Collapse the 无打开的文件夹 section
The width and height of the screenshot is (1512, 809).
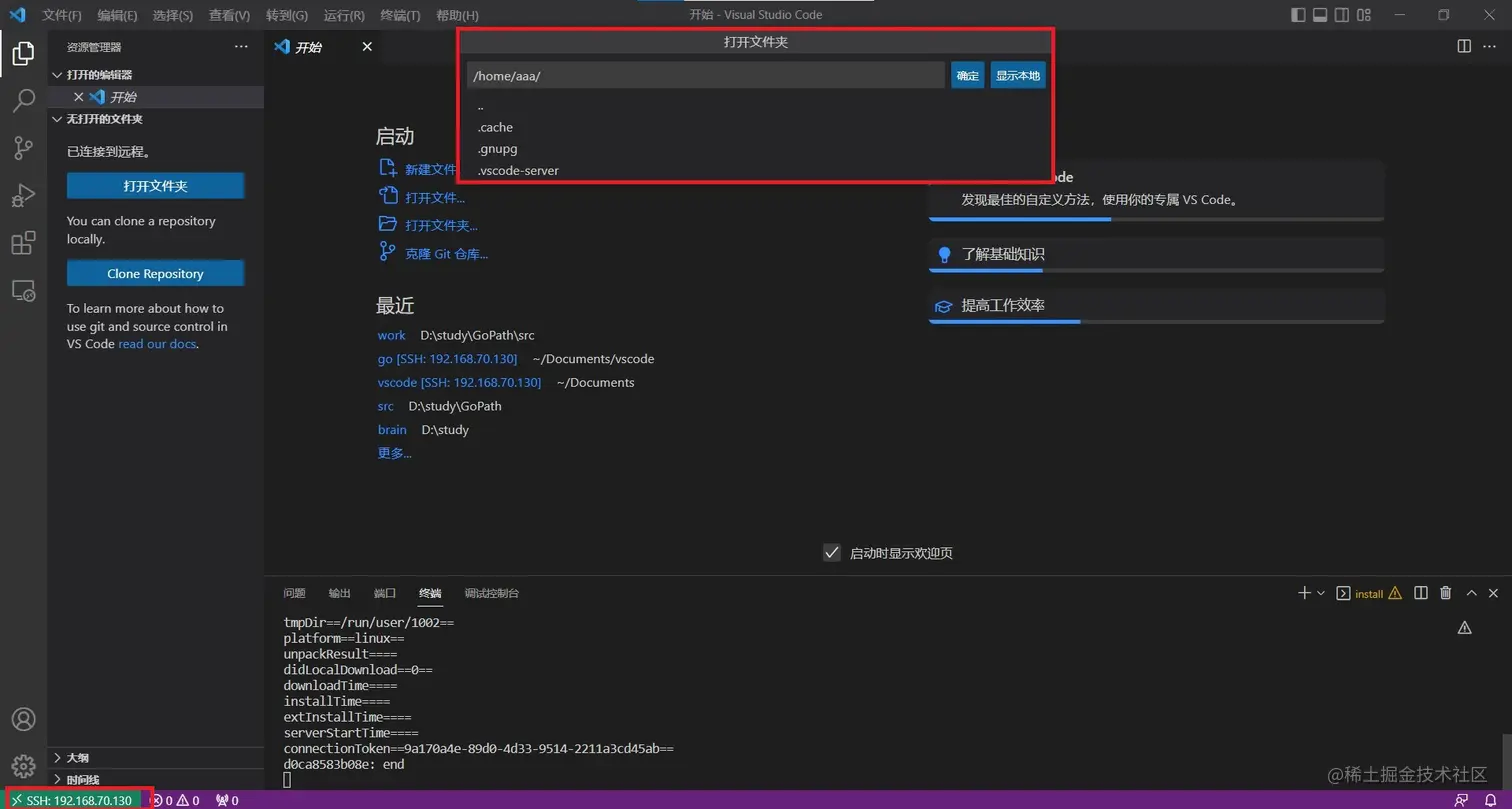(x=156, y=119)
